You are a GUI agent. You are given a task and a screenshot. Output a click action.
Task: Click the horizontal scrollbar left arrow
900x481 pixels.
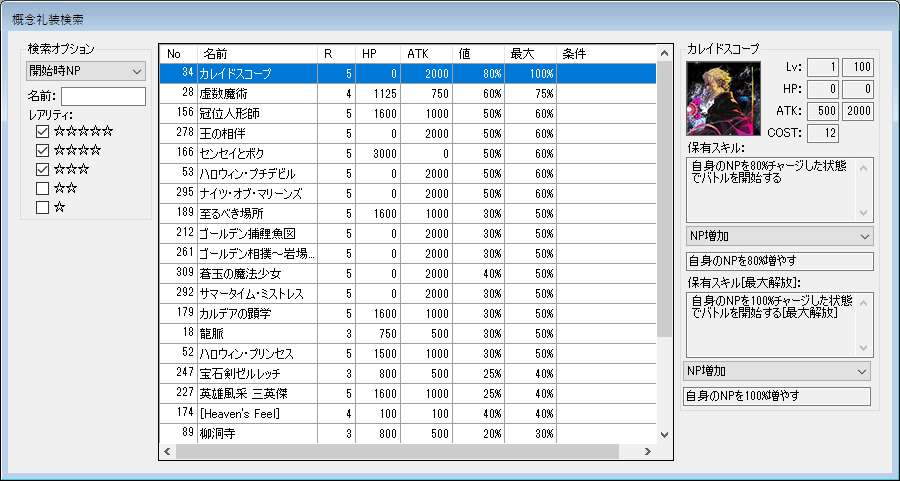click(x=168, y=452)
